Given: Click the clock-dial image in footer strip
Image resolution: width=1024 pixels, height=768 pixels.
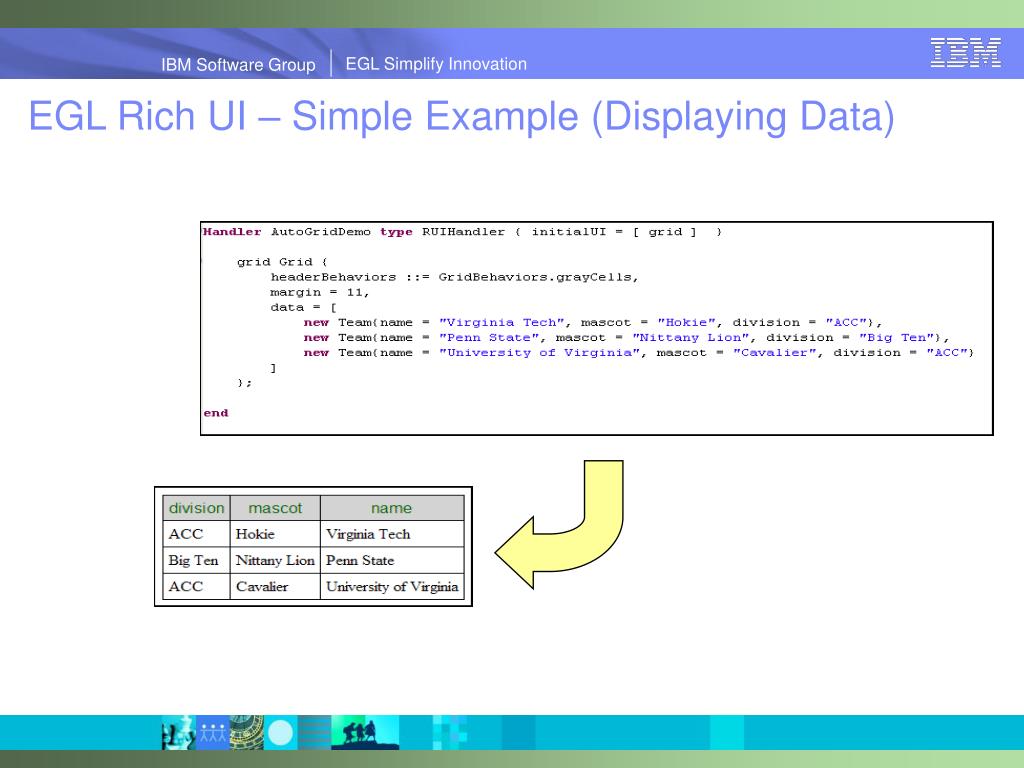Looking at the screenshot, I should (246, 733).
